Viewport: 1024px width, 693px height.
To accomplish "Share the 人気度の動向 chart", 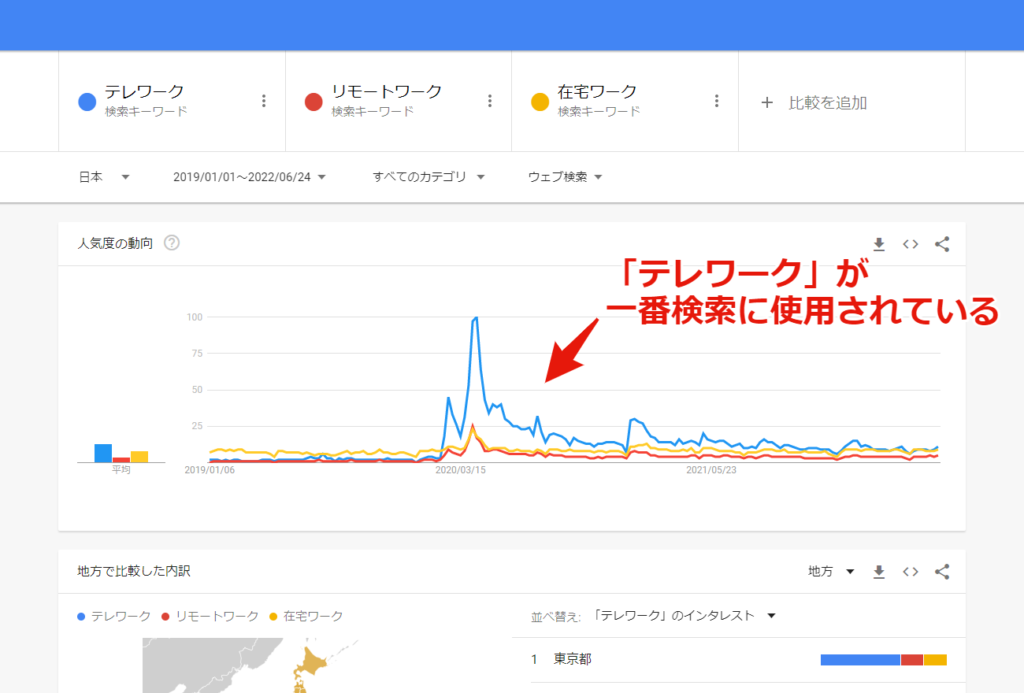I will (942, 243).
